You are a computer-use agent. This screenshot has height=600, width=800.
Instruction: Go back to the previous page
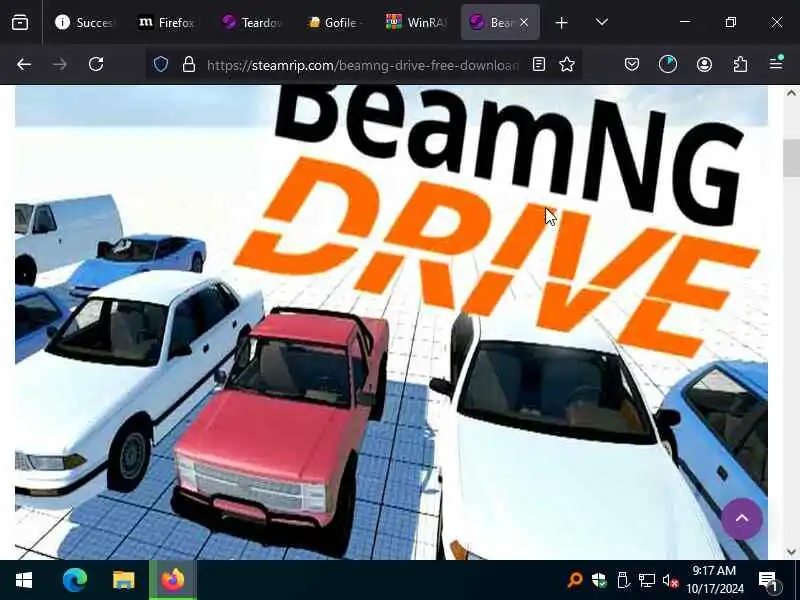tap(23, 64)
